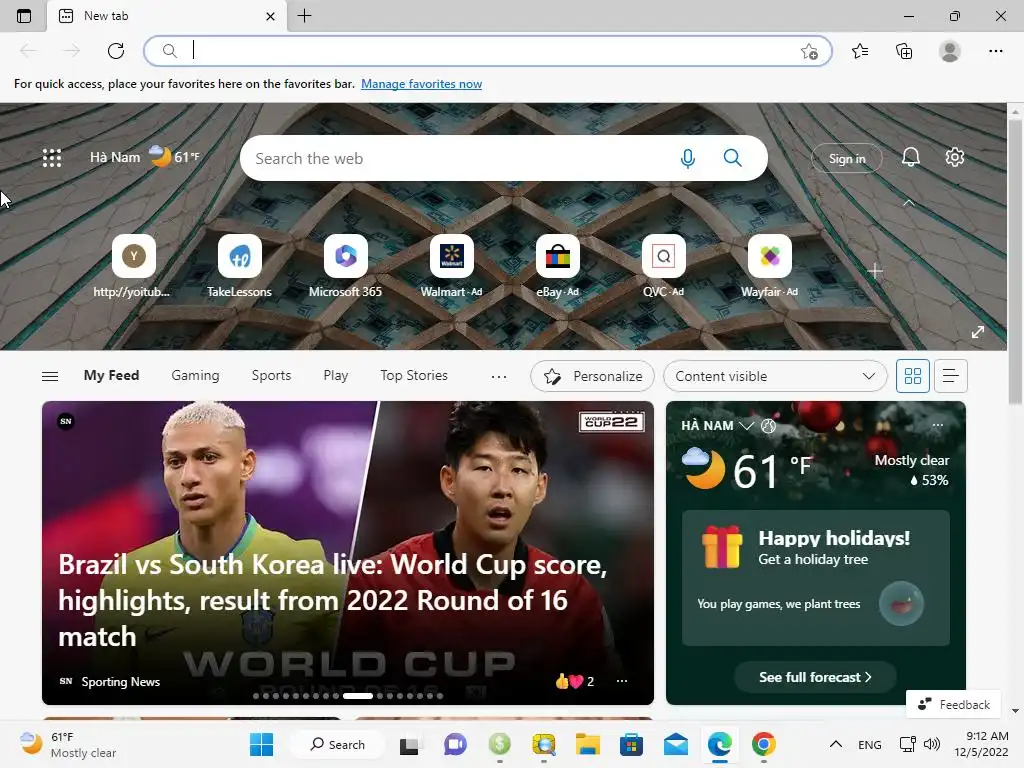The image size is (1024, 768).
Task: Show hidden system tray icons
Action: [835, 744]
